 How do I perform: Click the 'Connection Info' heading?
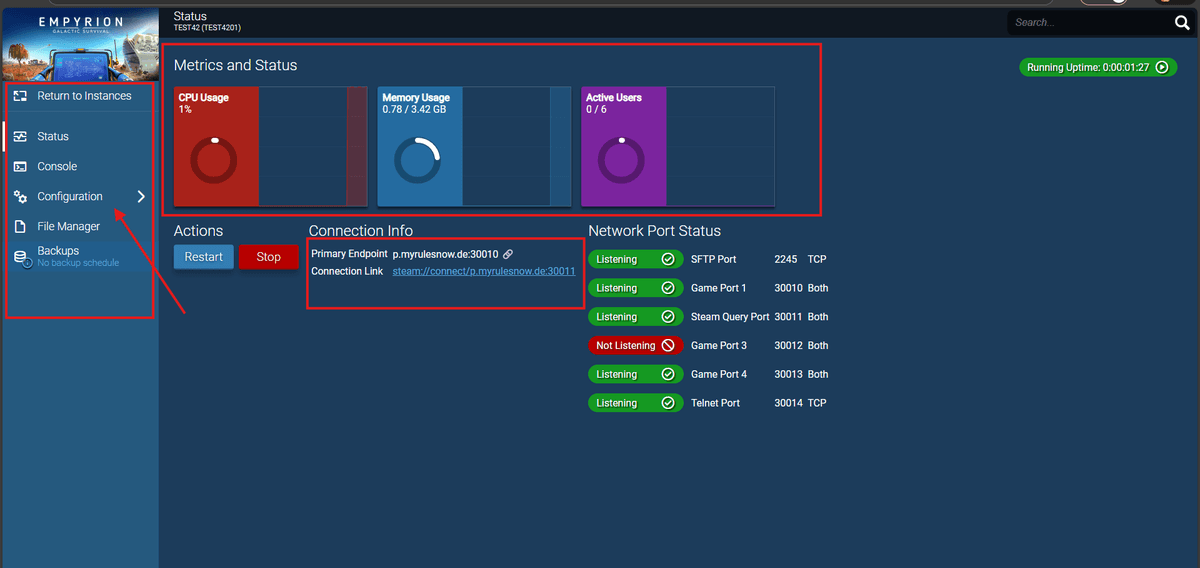pyautogui.click(x=361, y=231)
